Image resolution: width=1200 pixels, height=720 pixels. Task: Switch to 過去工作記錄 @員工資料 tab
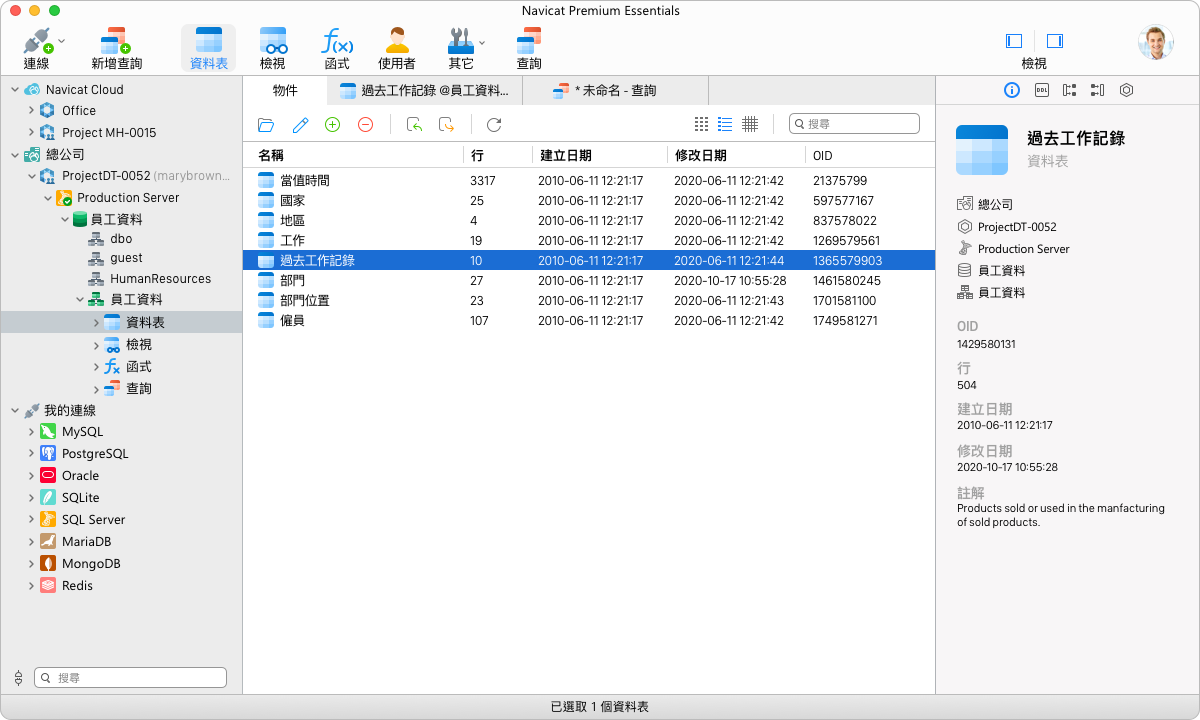(x=424, y=91)
